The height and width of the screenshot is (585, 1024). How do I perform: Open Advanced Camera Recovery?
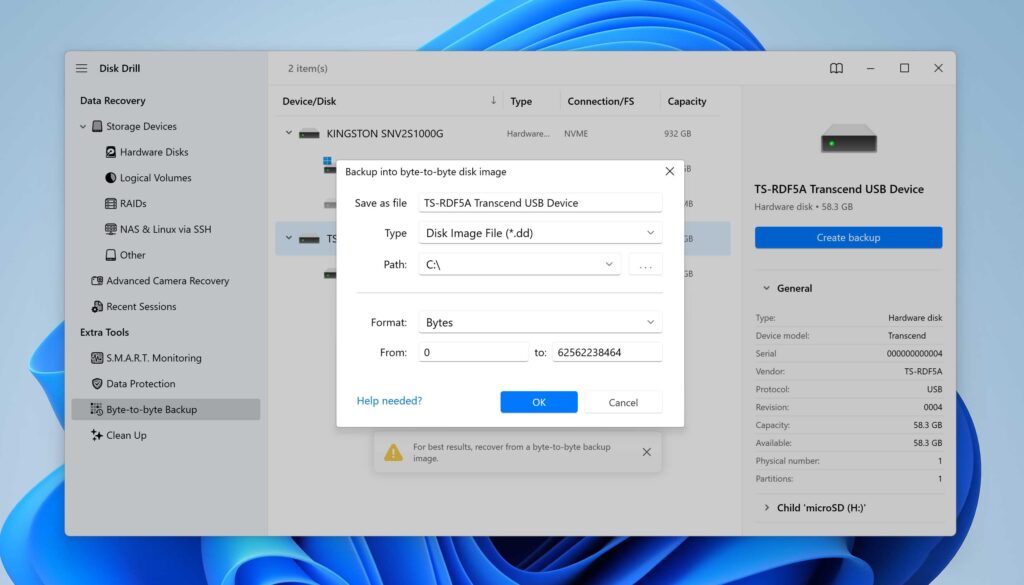pos(167,281)
